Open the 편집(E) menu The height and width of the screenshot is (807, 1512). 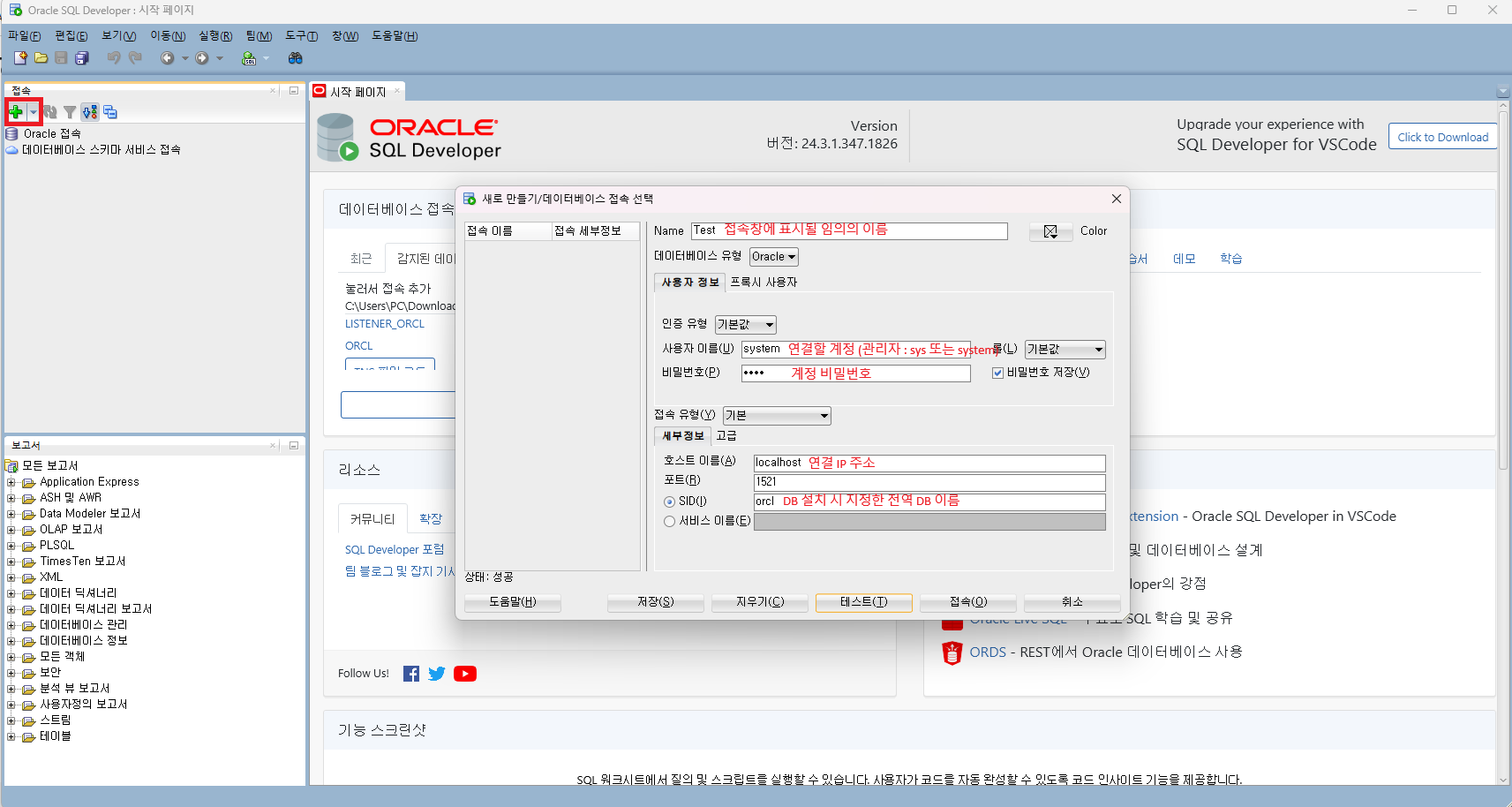[x=71, y=36]
